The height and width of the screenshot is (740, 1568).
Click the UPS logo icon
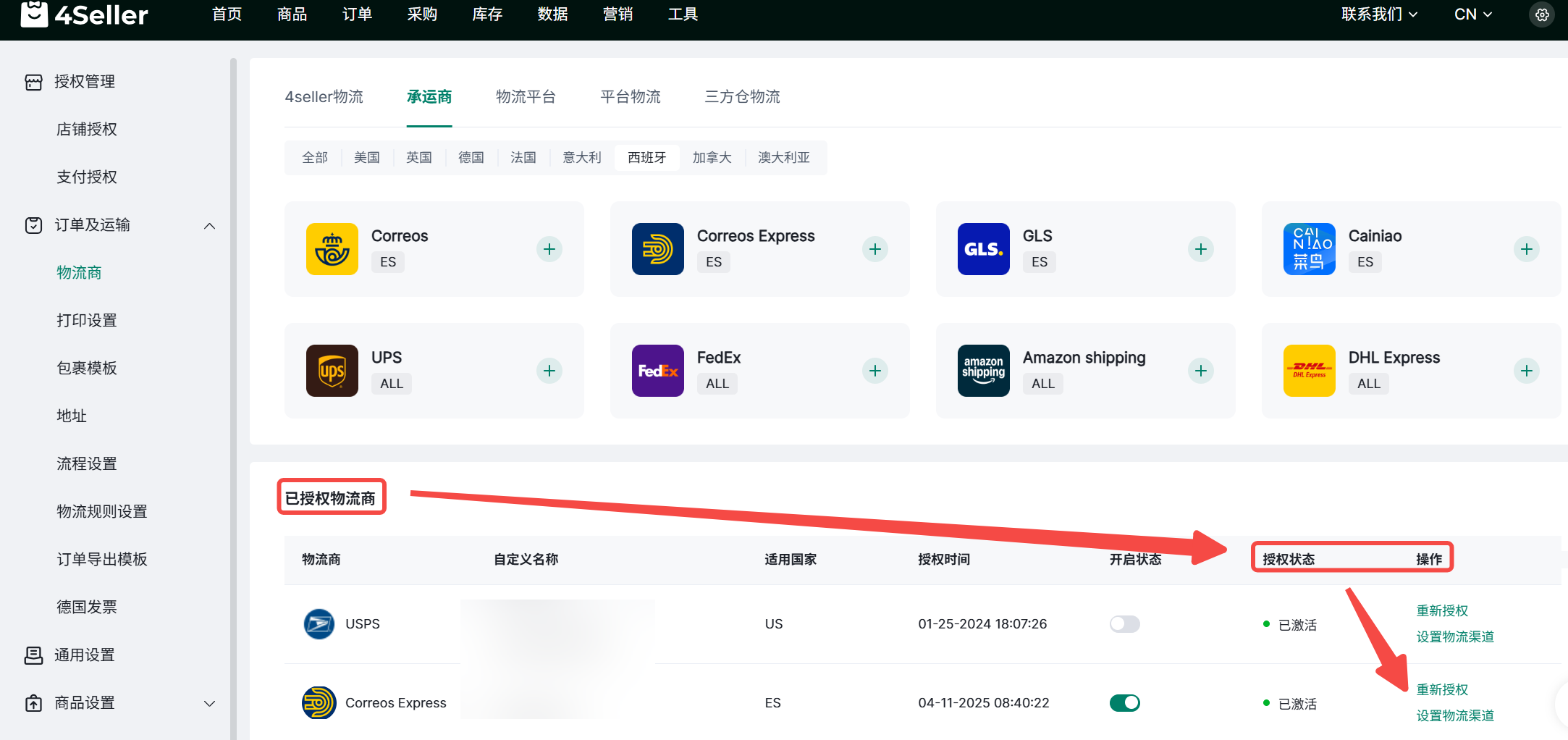pyautogui.click(x=332, y=371)
